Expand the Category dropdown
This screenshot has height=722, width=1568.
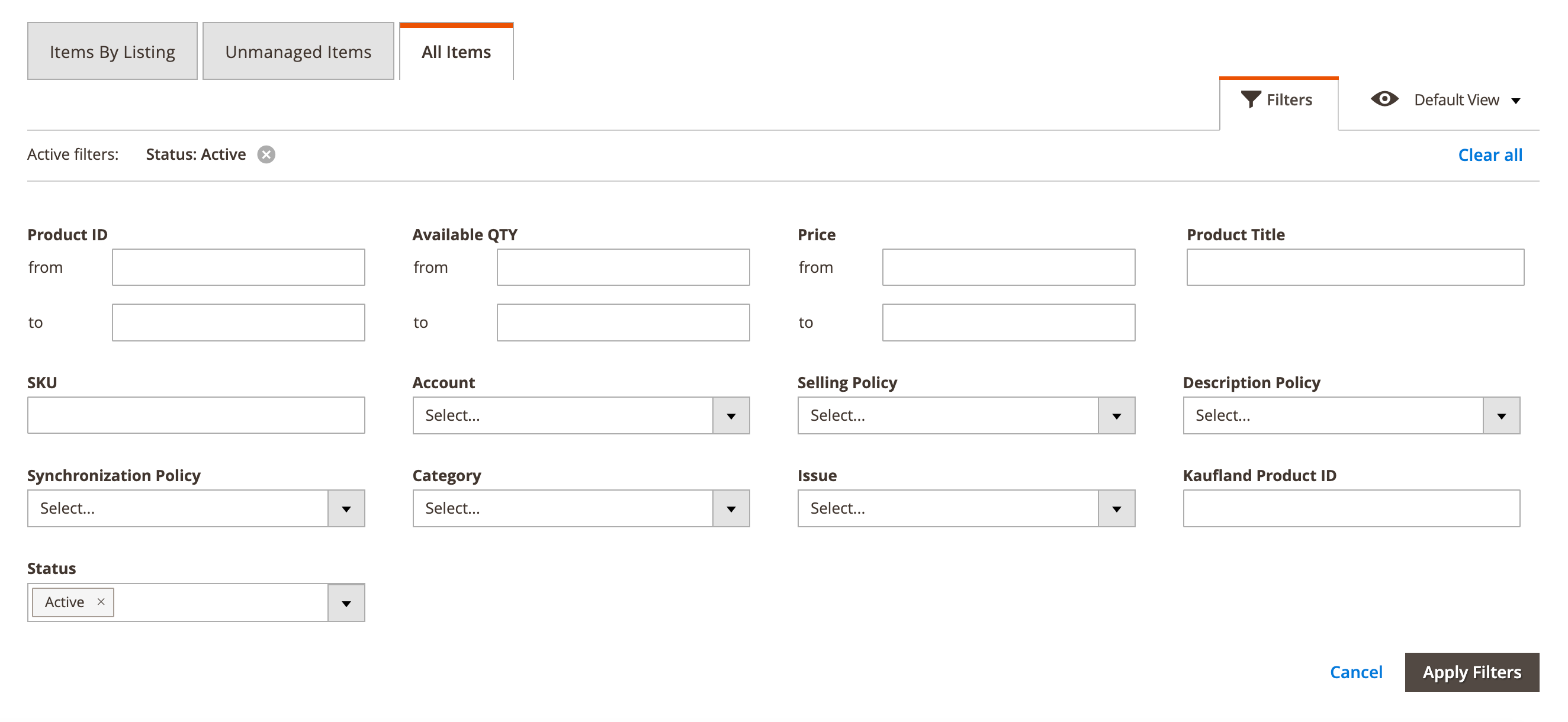[x=581, y=508]
